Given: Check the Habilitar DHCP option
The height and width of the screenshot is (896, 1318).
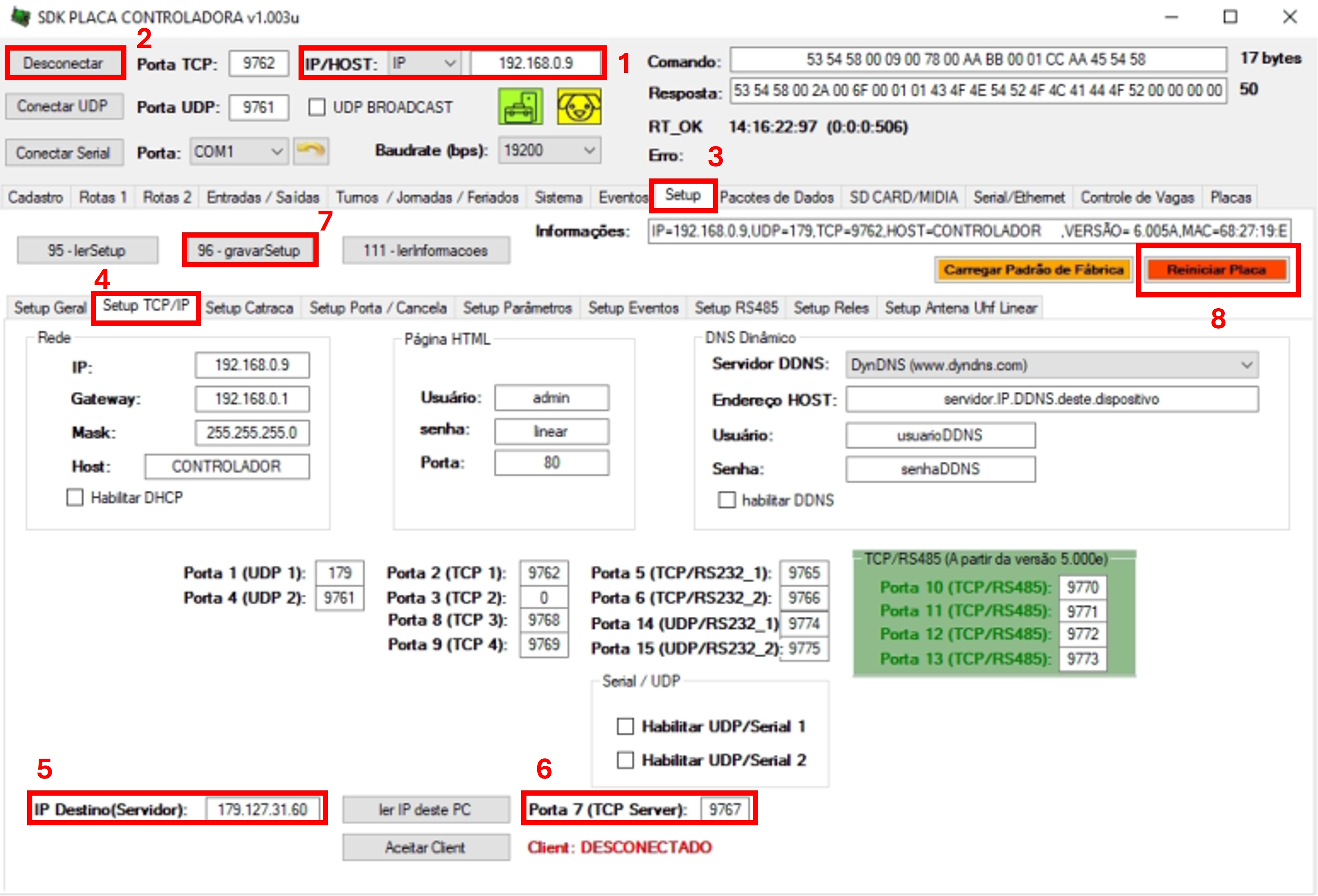Looking at the screenshot, I should [x=75, y=497].
